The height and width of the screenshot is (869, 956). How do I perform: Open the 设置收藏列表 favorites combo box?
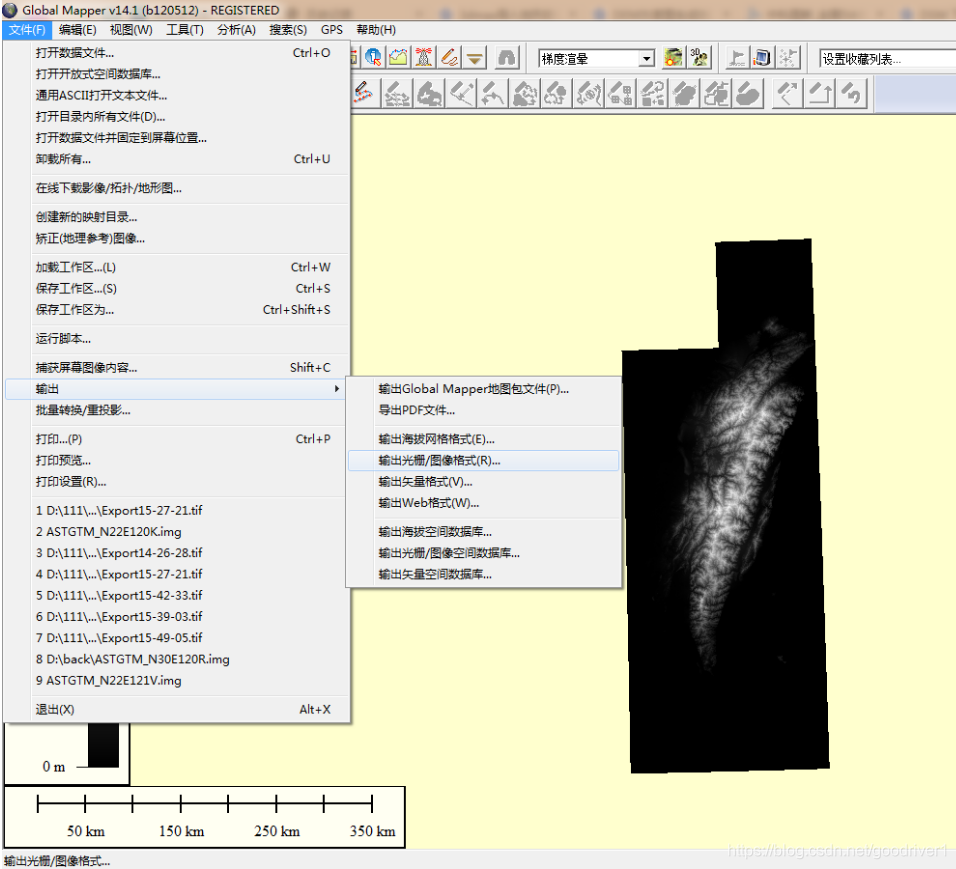pos(887,59)
